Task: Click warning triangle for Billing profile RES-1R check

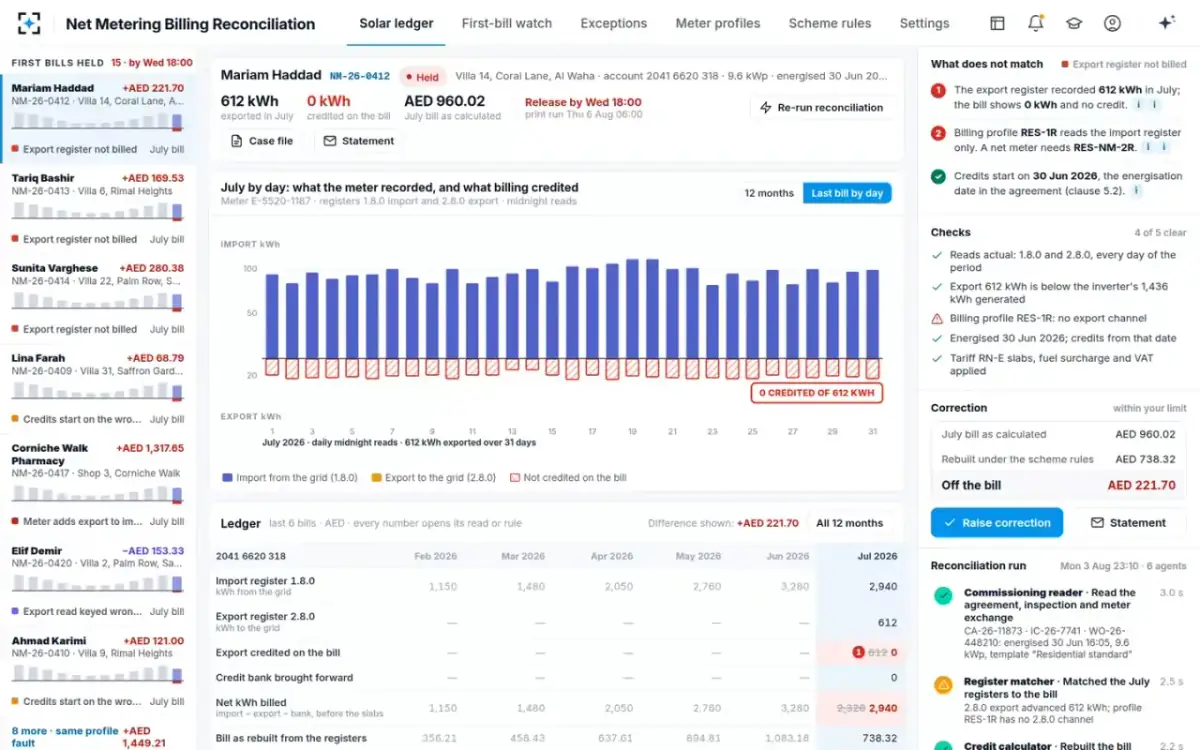Action: 937,318
